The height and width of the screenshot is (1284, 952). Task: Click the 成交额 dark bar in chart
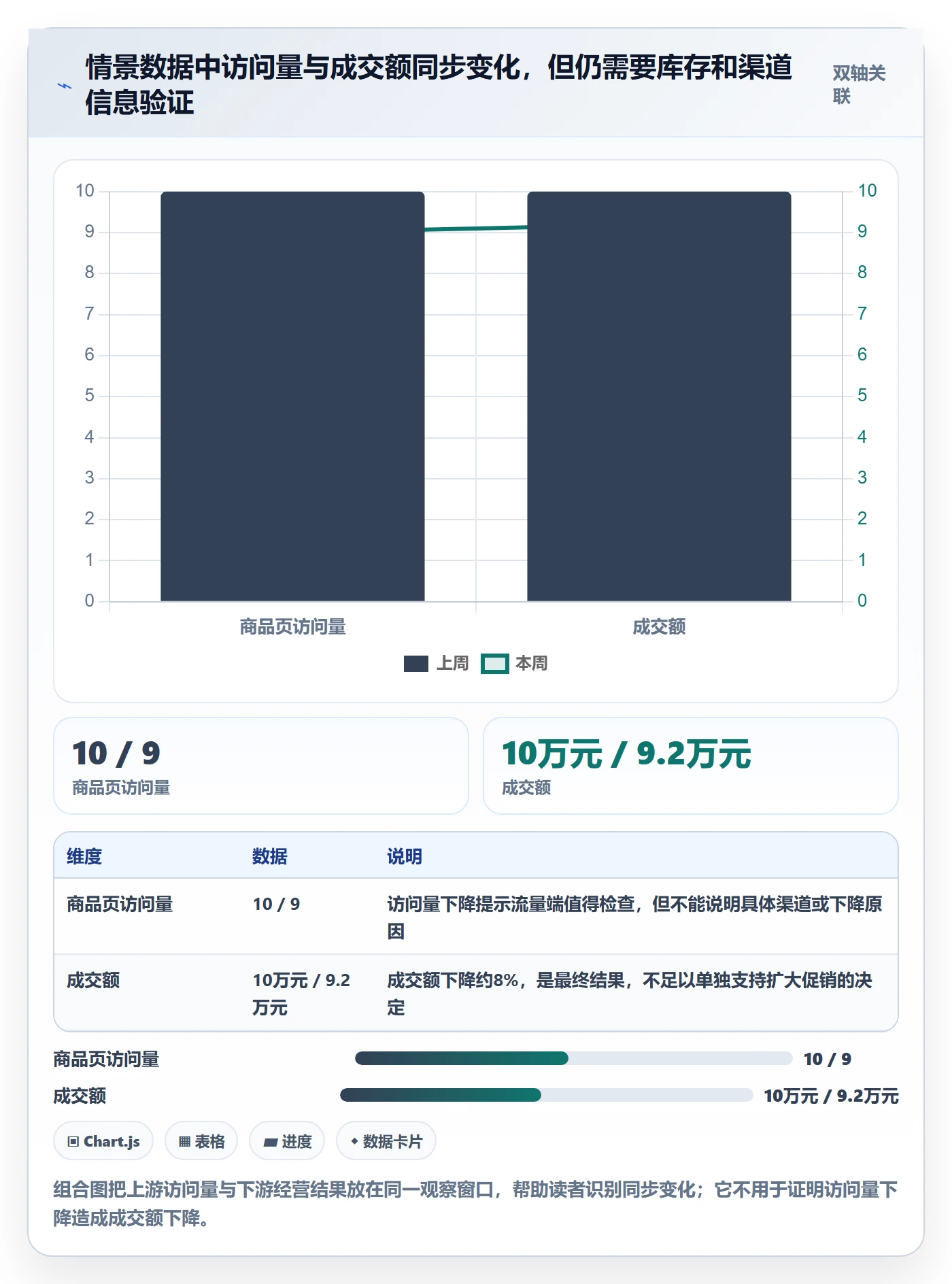pos(659,396)
